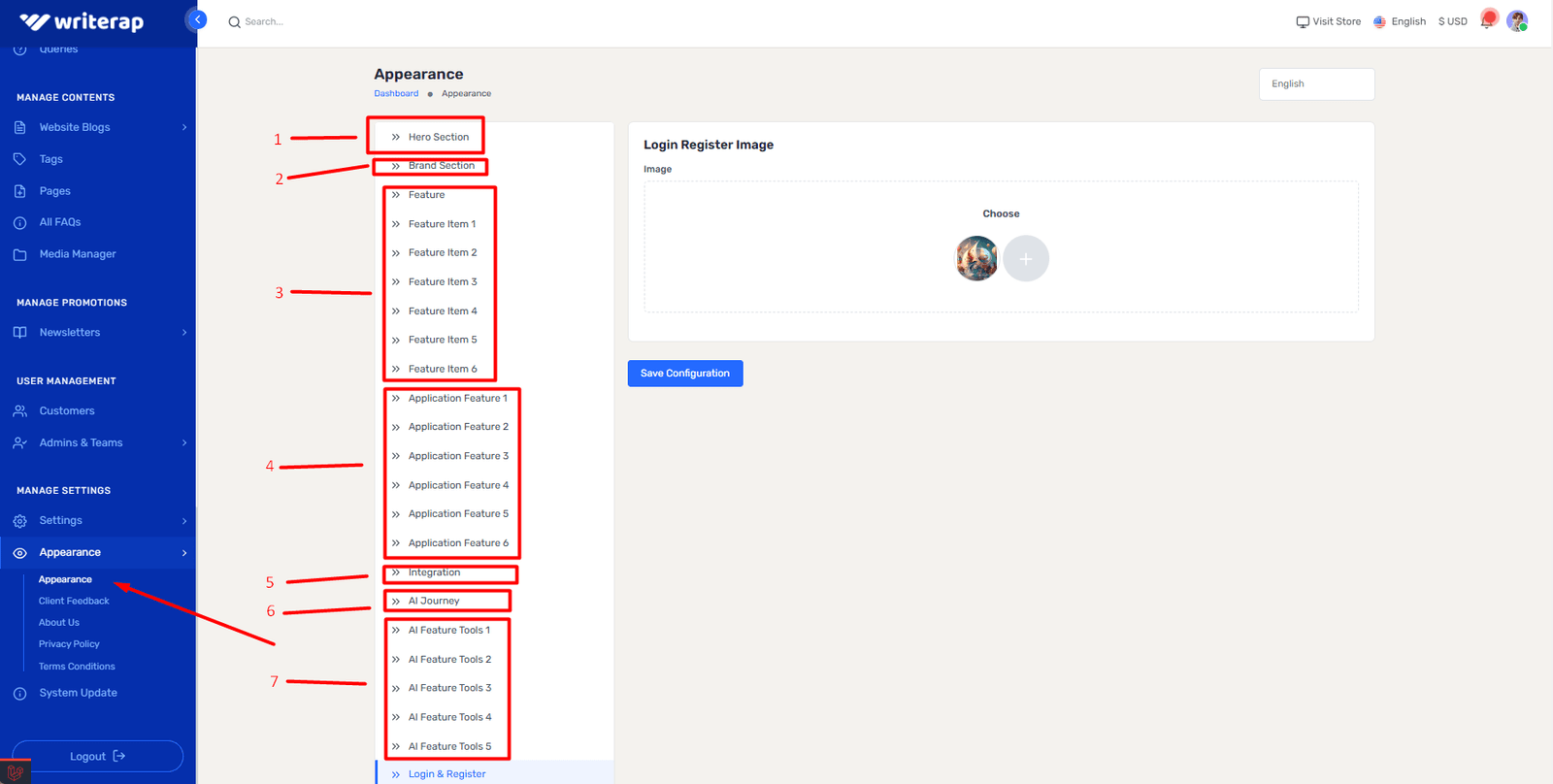Click the Admins & Teams user icon
The height and width of the screenshot is (784, 1553).
[x=19, y=442]
